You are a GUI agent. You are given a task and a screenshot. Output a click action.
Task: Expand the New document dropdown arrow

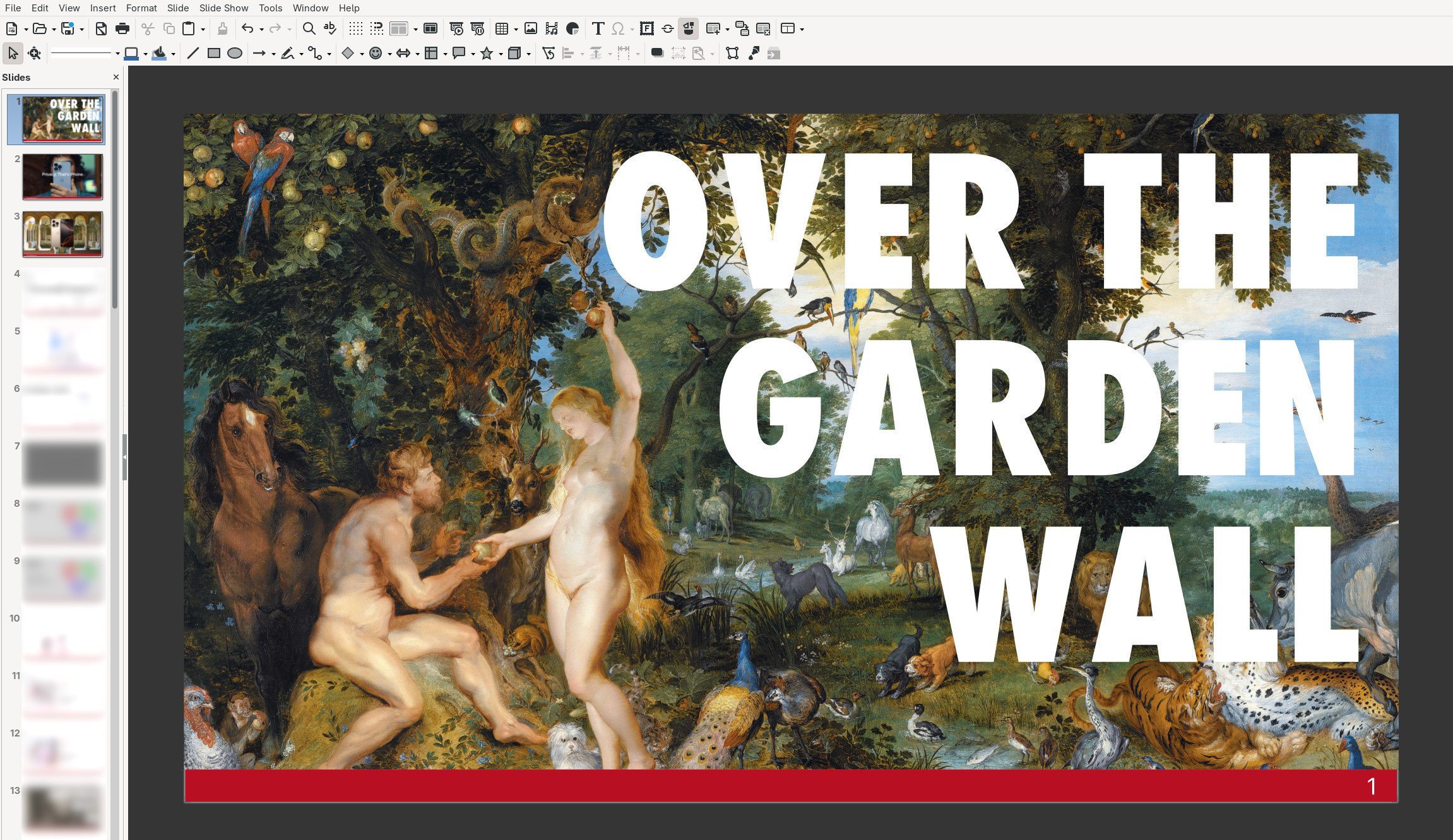26,29
